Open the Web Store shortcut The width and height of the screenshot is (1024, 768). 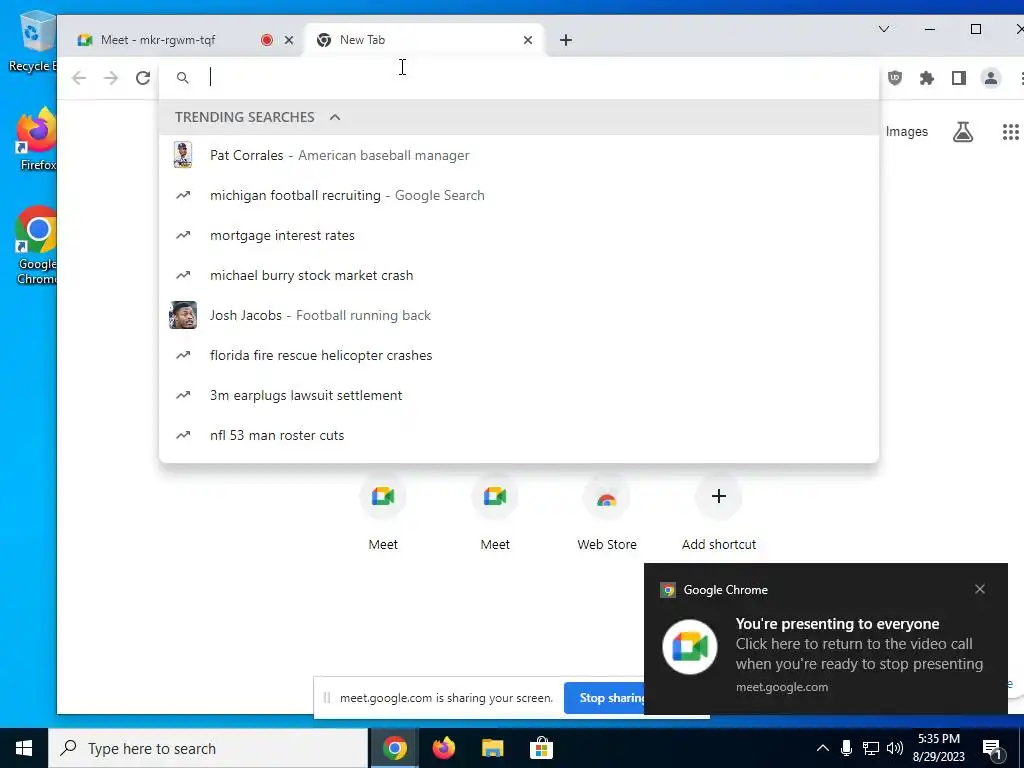click(x=607, y=514)
